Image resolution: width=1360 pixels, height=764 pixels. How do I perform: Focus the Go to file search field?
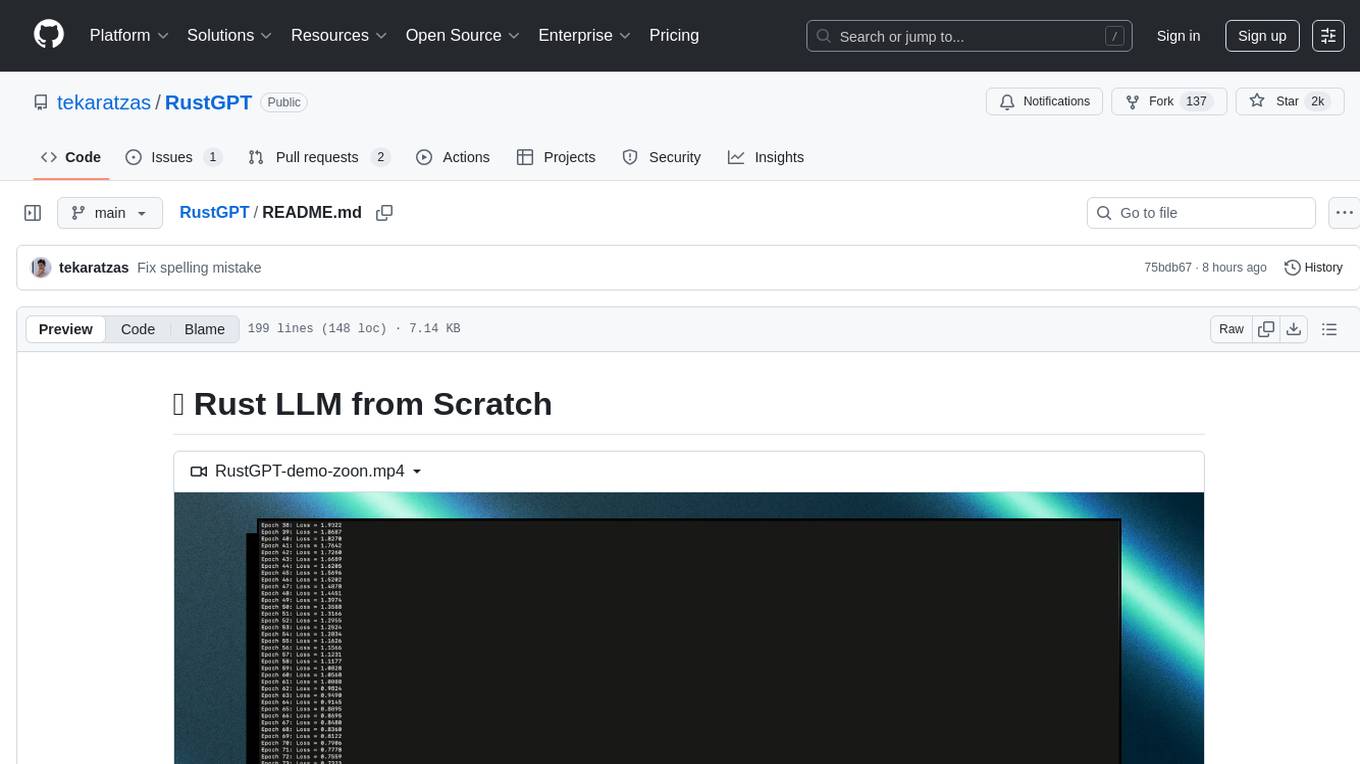tap(1201, 213)
